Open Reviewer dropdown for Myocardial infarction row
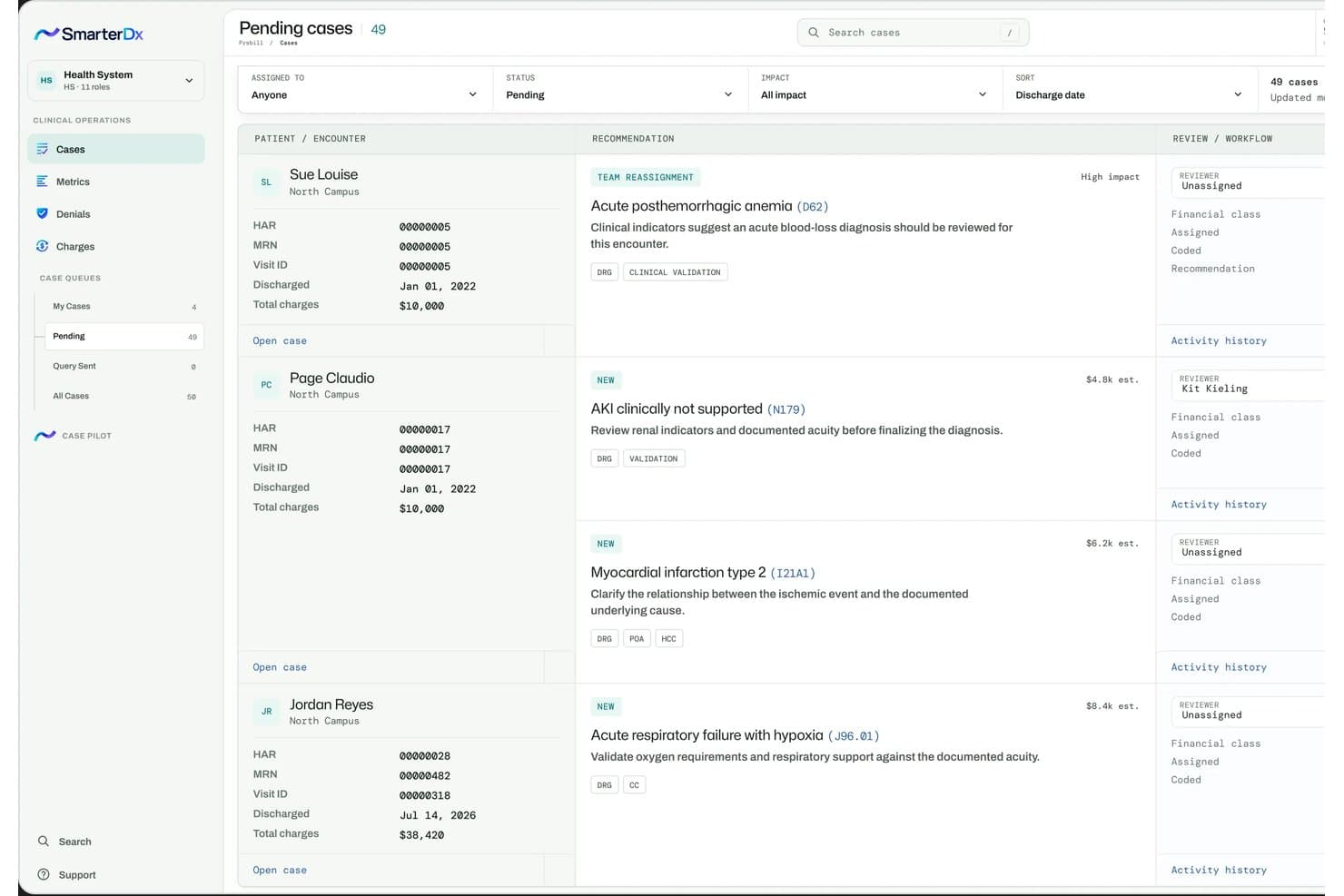The image size is (1344, 896). tap(1249, 547)
